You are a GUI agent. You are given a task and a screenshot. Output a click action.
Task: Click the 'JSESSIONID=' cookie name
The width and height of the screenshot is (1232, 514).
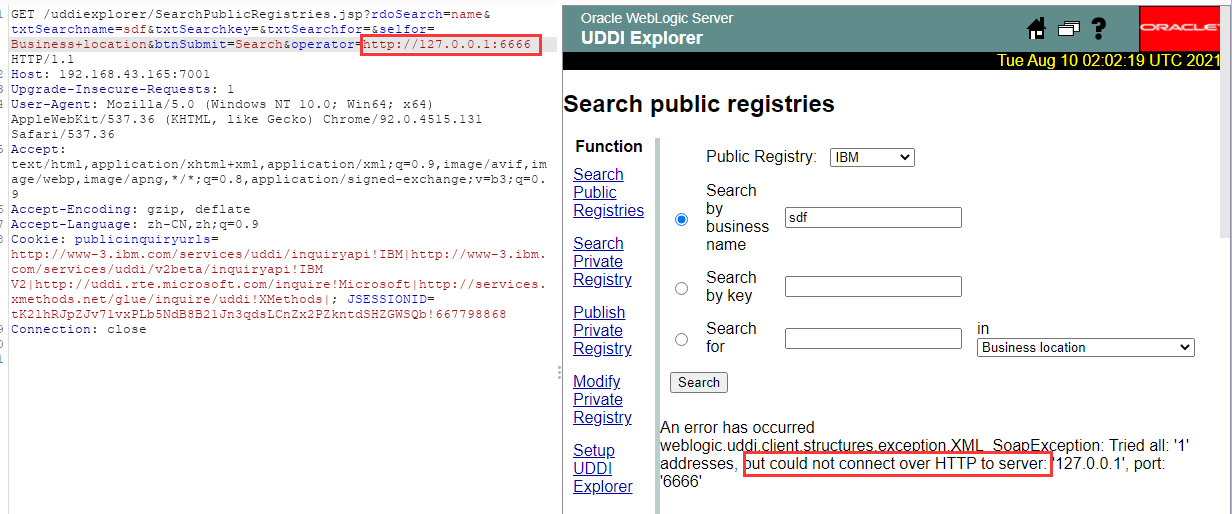coord(391,299)
